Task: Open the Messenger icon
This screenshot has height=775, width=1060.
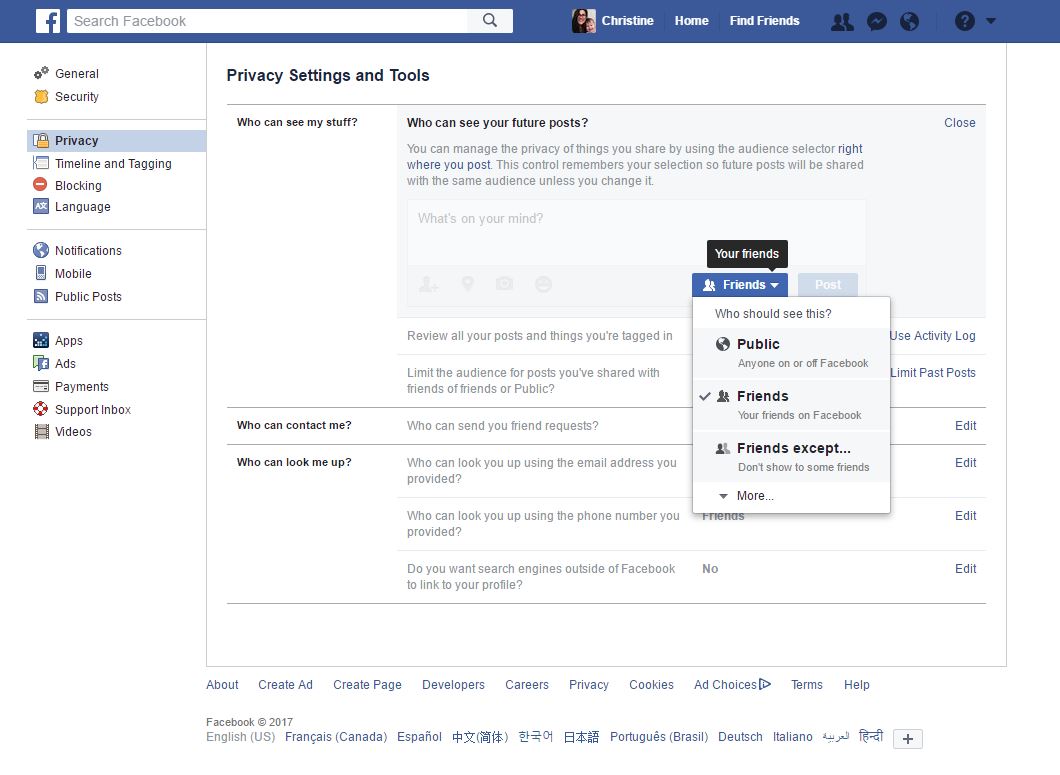Action: click(877, 22)
